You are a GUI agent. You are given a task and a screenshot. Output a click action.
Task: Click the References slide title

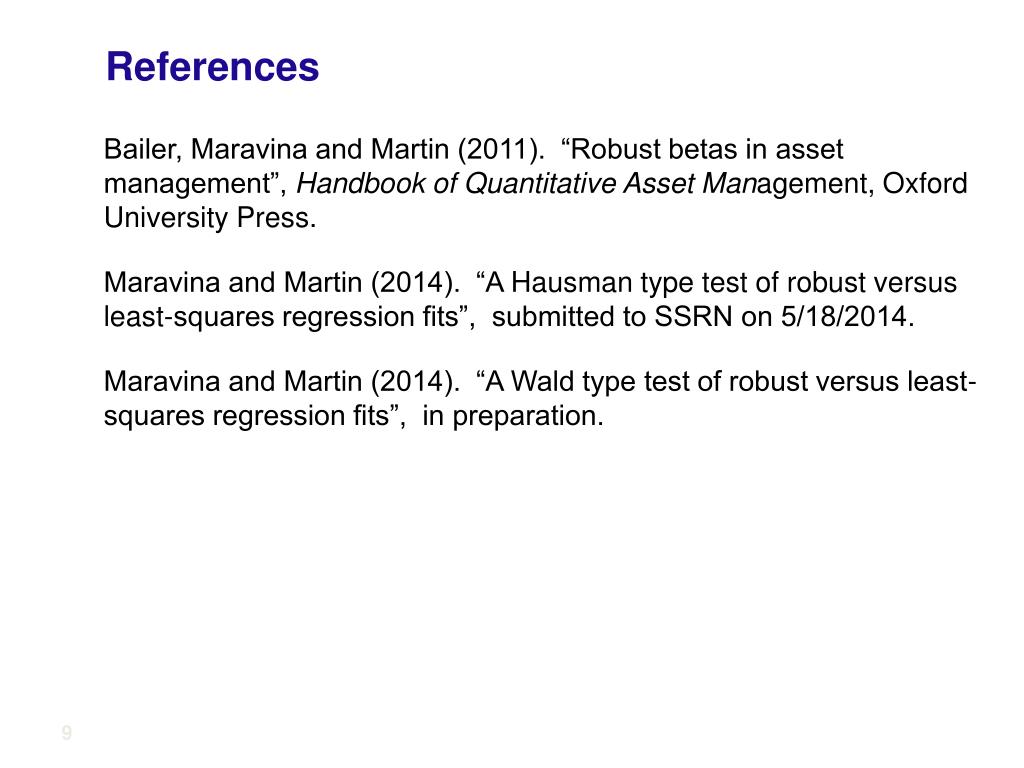click(212, 67)
